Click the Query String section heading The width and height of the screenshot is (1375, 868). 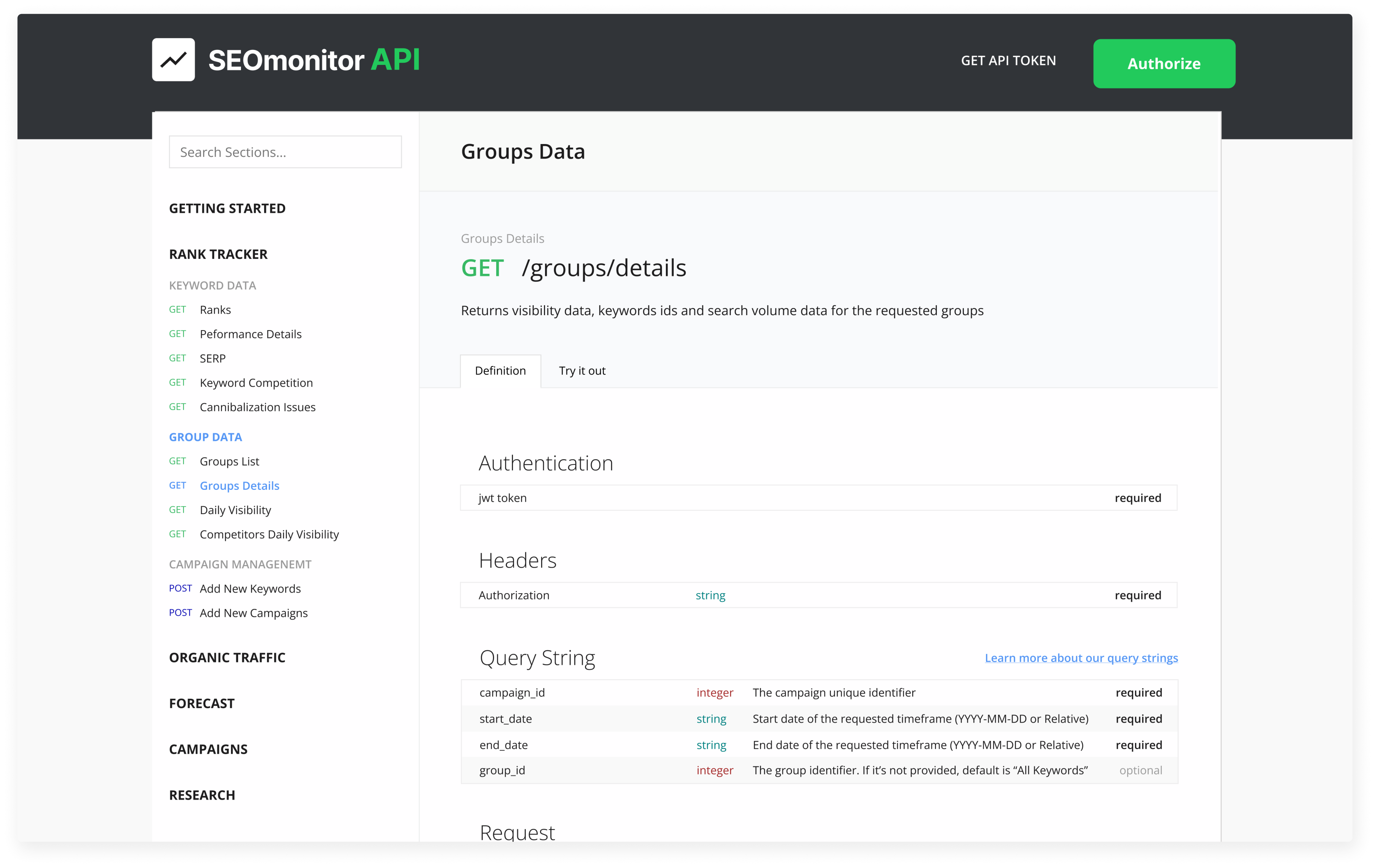[537, 658]
